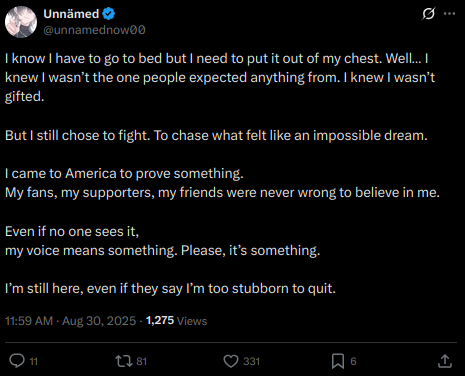The height and width of the screenshot is (376, 465).
Task: Open the 11:59 AM timestamp link
Action: (29, 321)
